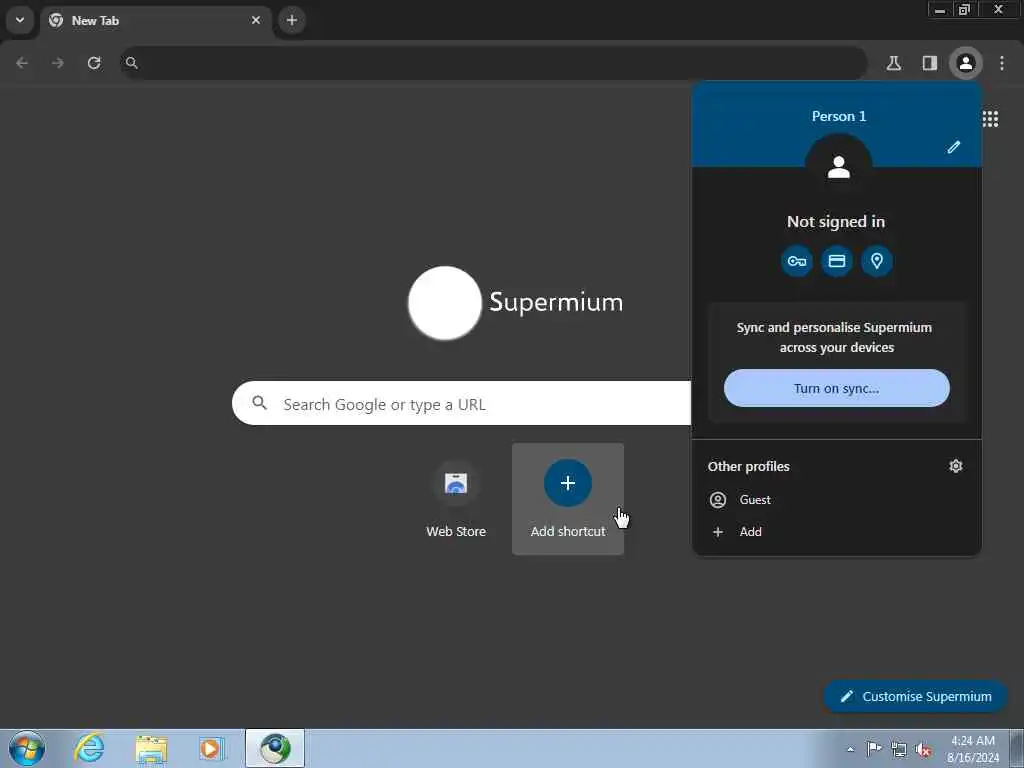Viewport: 1024px width, 768px height.
Task: Click Search Google or type a URL box
Action: [461, 404]
